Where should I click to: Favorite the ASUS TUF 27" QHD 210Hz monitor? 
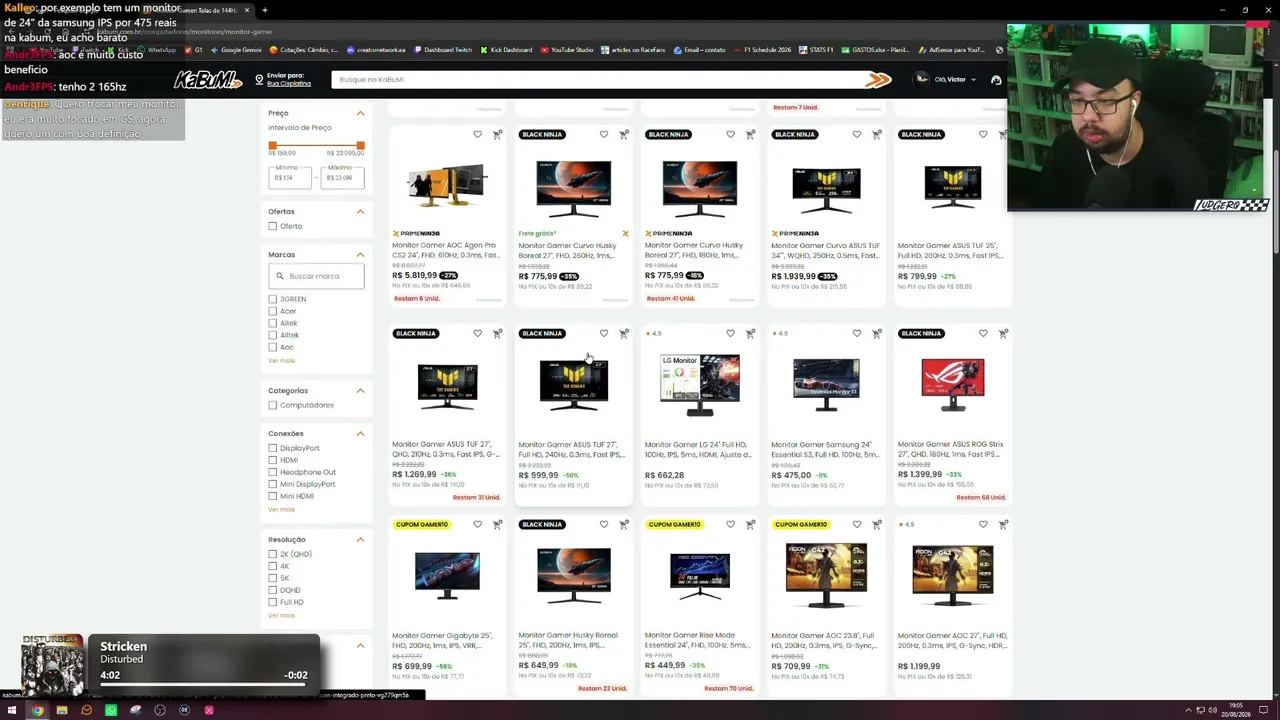(x=477, y=333)
